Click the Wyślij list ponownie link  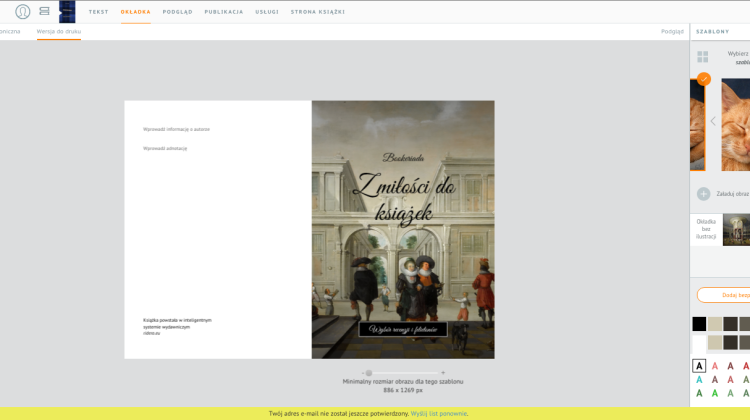(x=439, y=414)
